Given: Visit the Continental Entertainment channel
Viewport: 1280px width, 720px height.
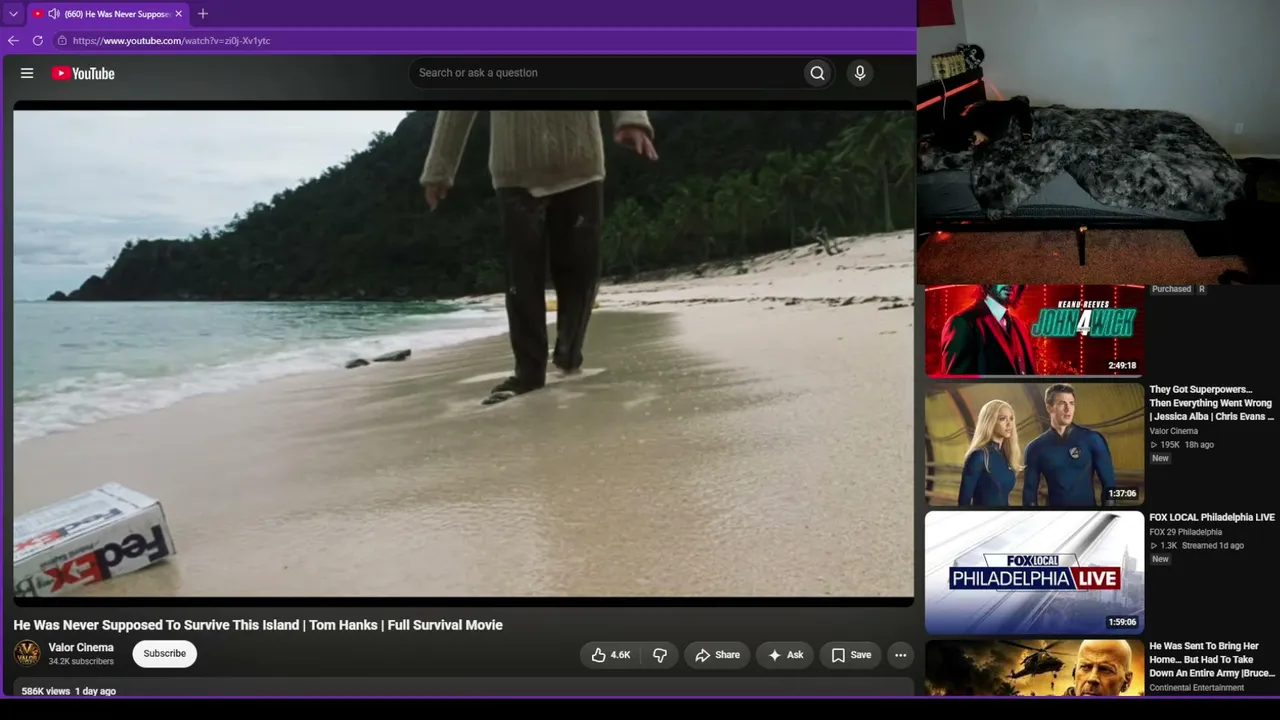Looking at the screenshot, I should tap(1197, 688).
